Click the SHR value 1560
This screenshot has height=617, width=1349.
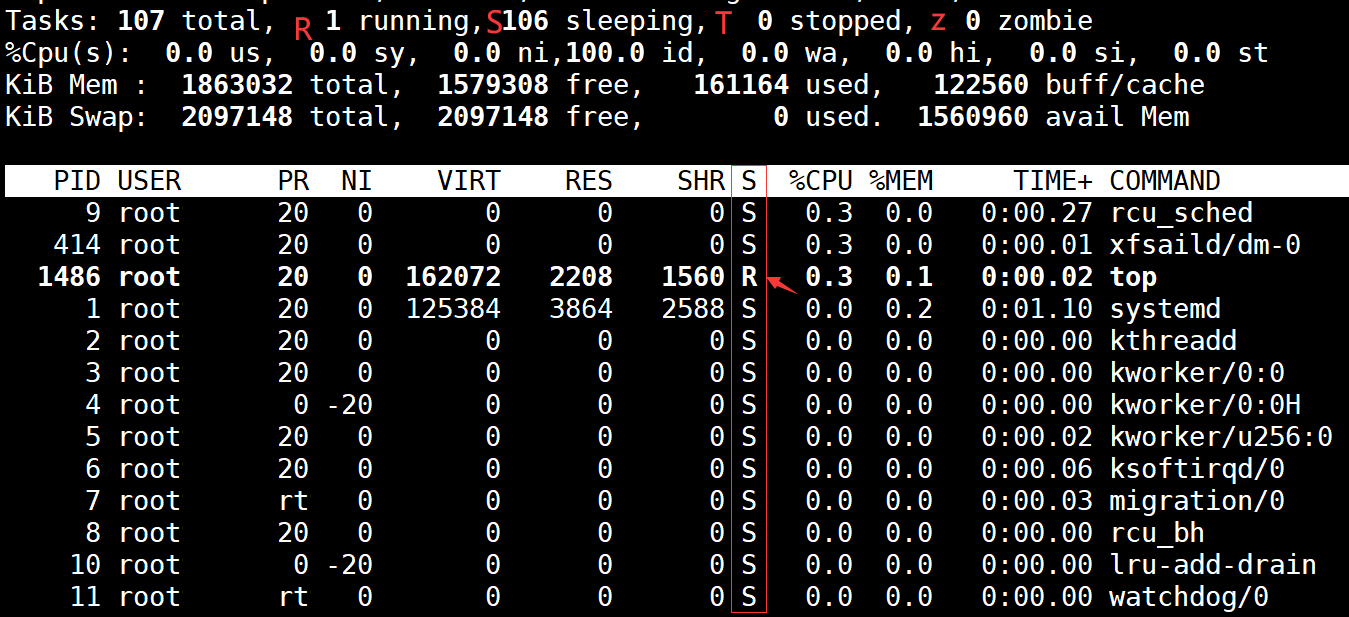(693, 277)
